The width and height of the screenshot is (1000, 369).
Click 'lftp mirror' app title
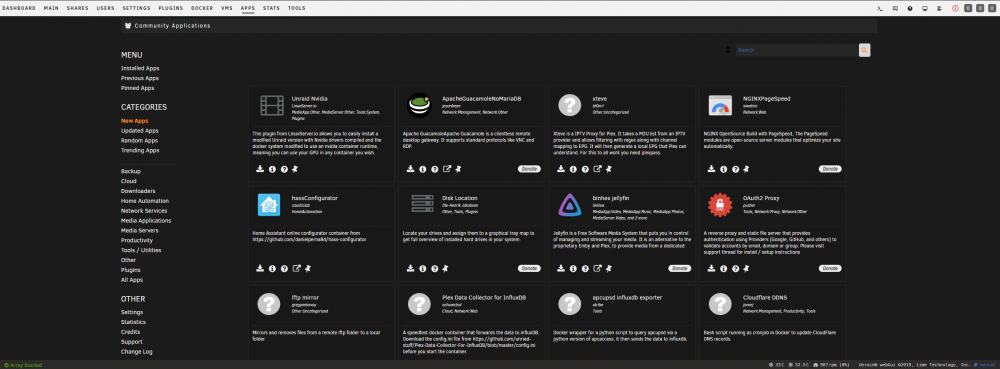(x=305, y=298)
